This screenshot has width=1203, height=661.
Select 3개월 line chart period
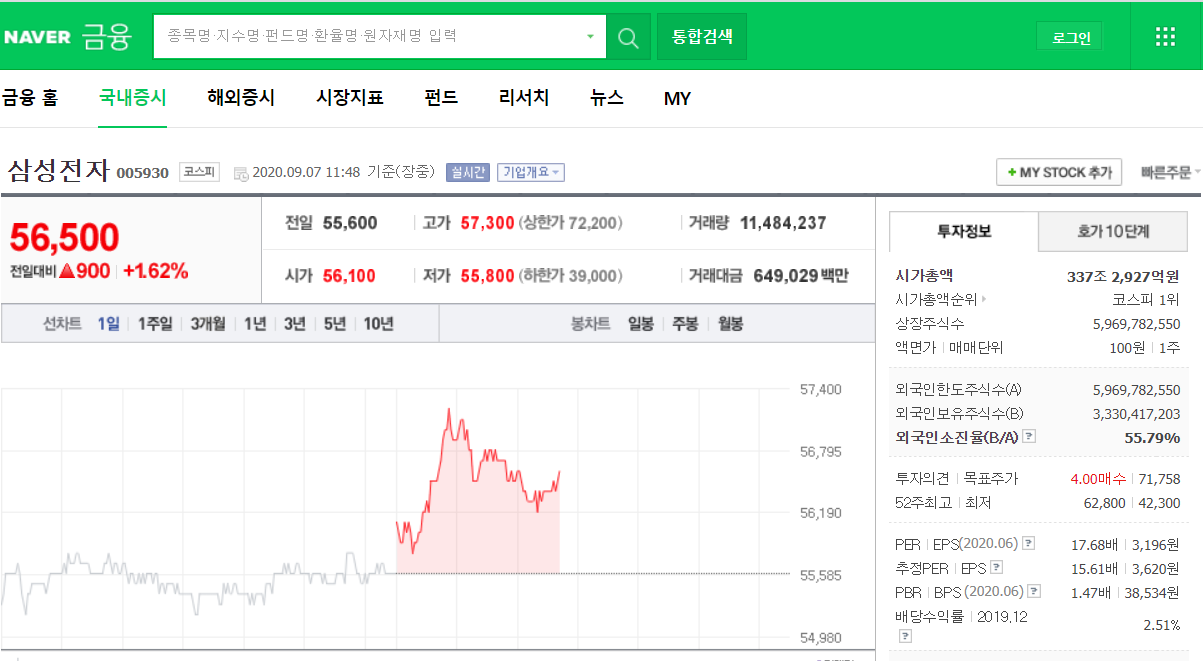[208, 324]
